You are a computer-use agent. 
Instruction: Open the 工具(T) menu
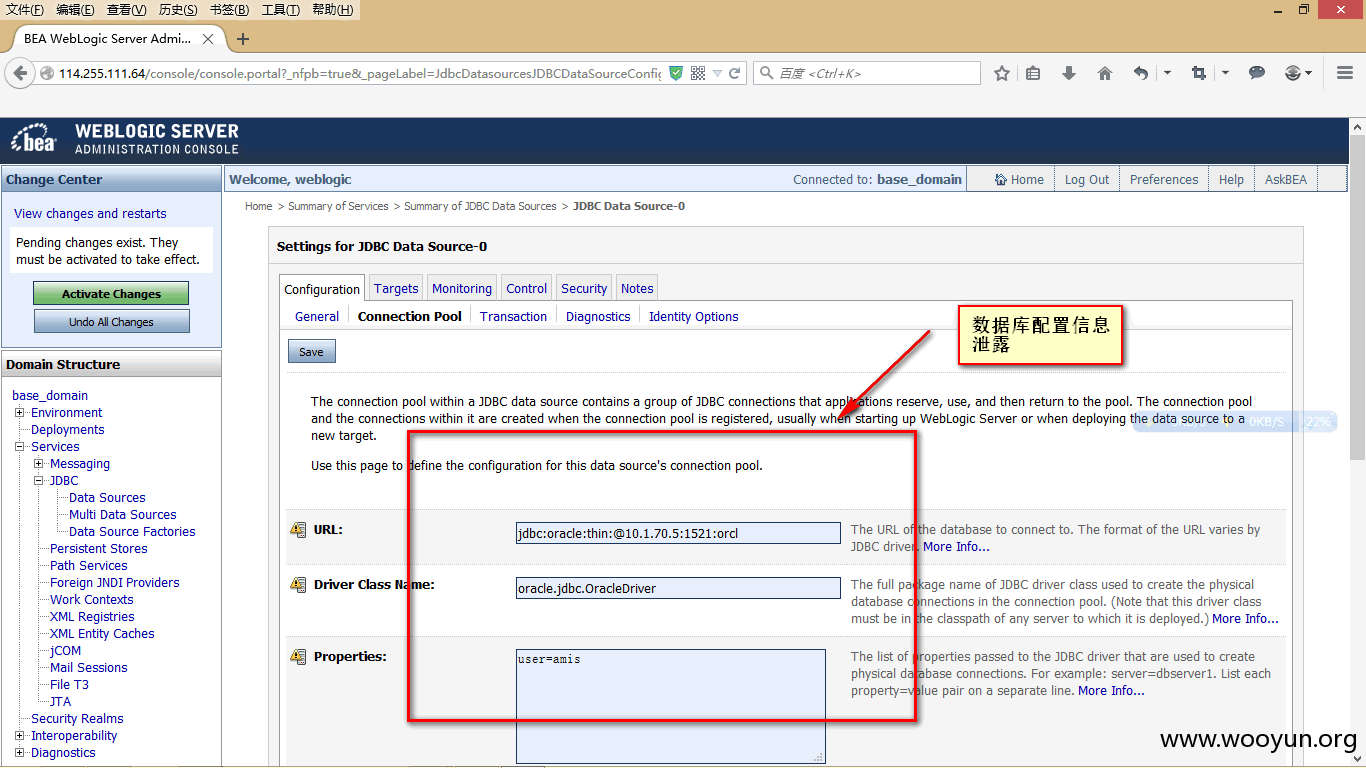coord(281,10)
